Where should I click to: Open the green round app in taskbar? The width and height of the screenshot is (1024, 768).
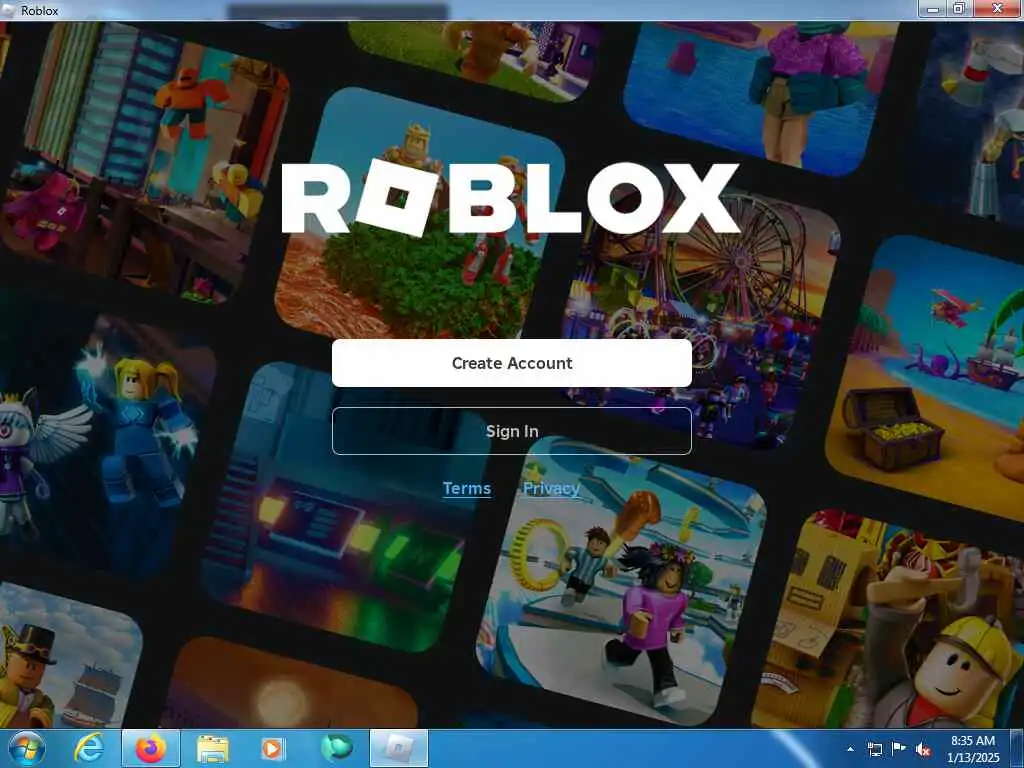337,748
